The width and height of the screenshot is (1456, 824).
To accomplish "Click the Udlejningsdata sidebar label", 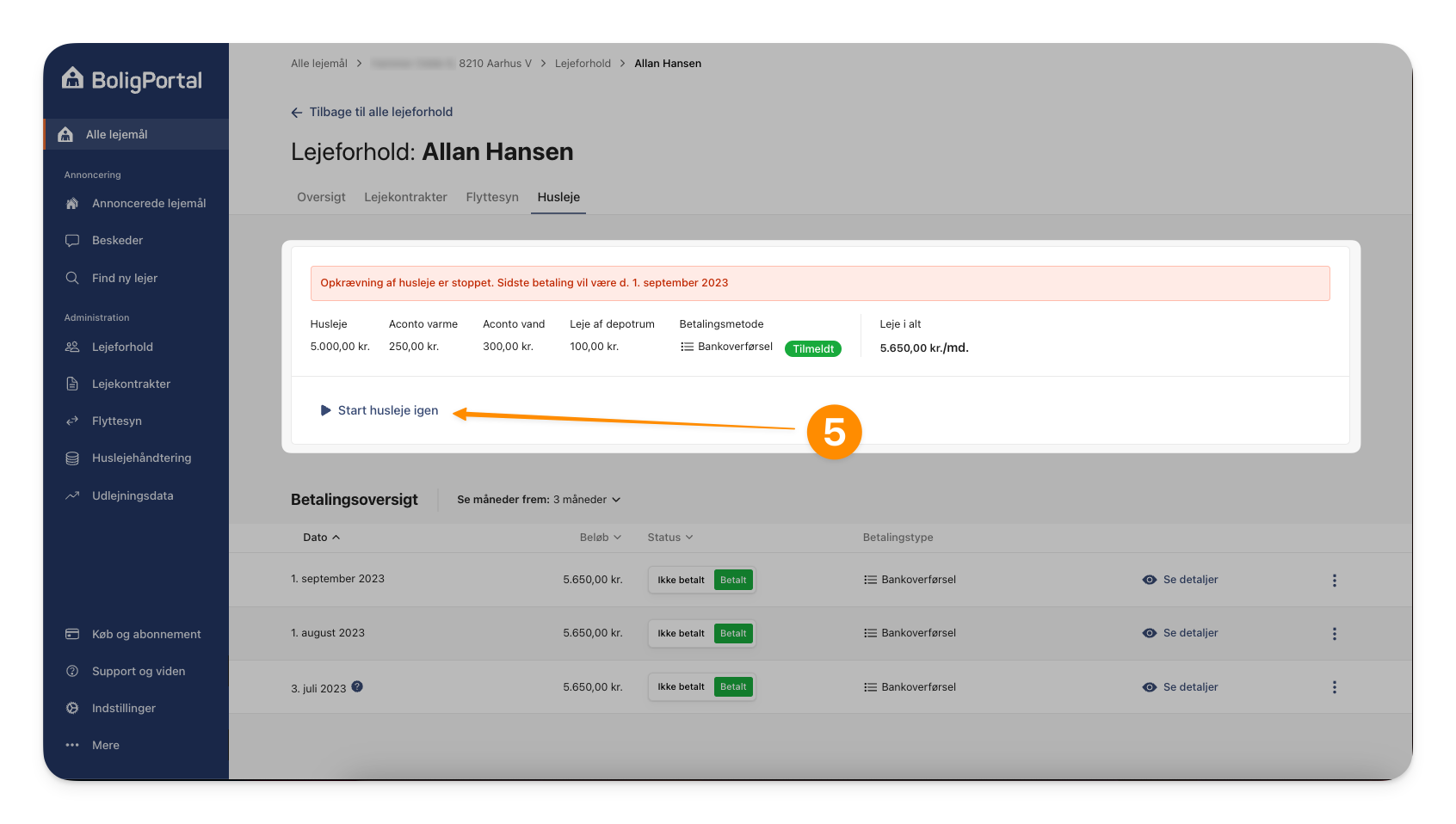I will tap(133, 495).
